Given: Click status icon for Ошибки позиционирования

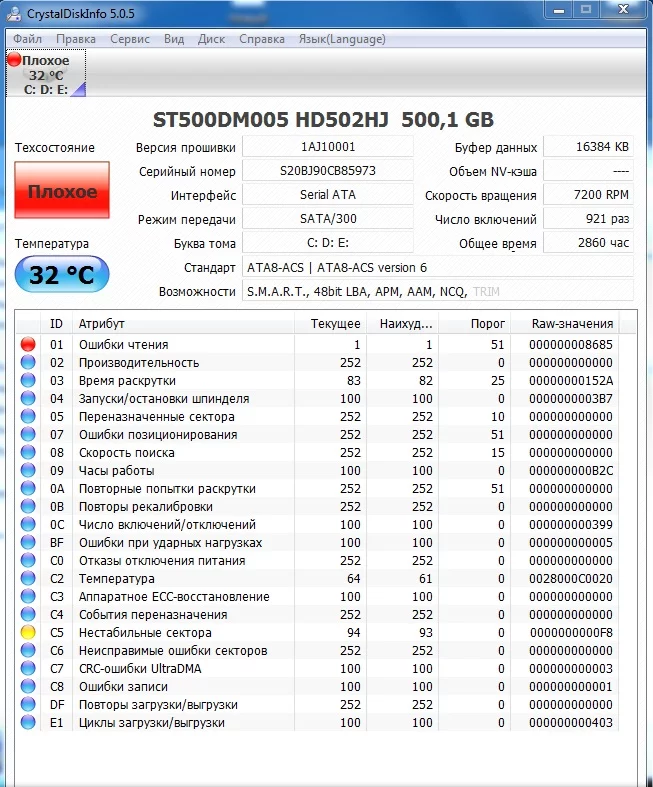Looking at the screenshot, I should (28, 435).
